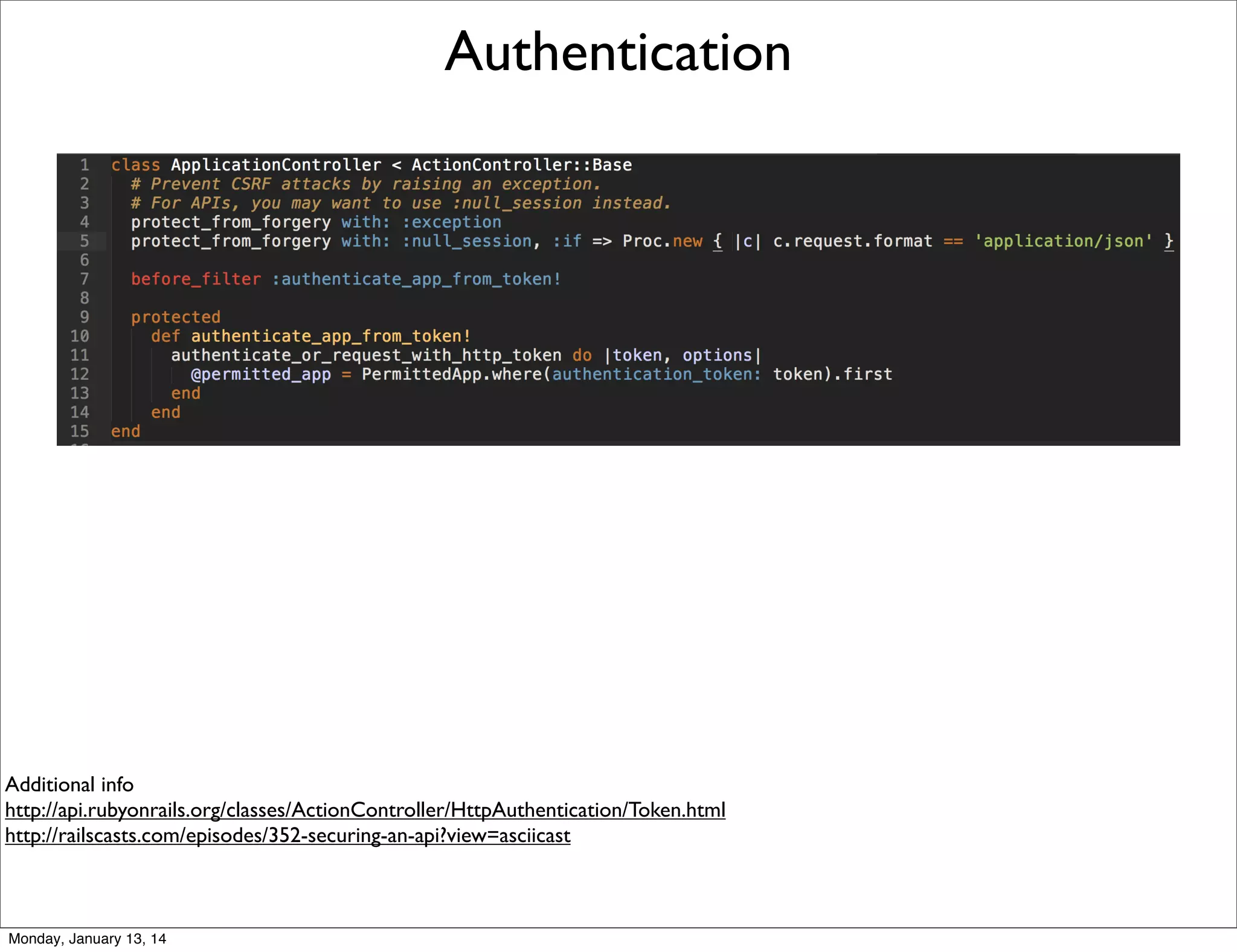This screenshot has height=952, width=1237.
Task: Click the 'application/json' string in code
Action: [x=1063, y=241]
